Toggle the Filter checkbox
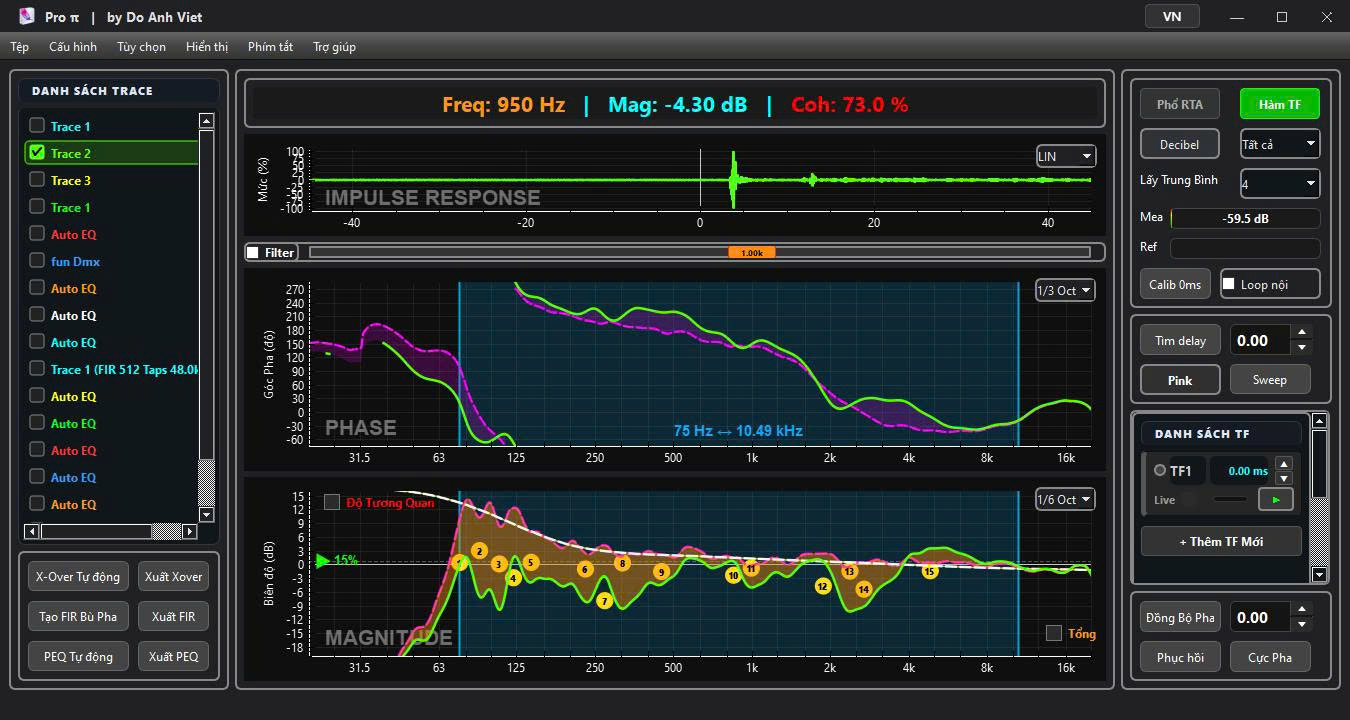Viewport: 1350px width, 720px height. click(x=253, y=252)
